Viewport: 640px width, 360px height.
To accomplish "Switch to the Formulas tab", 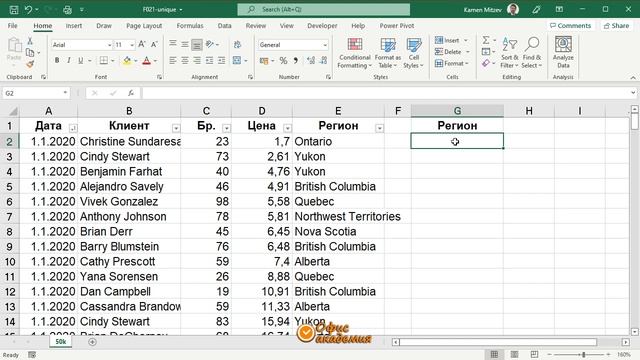I will point(190,25).
